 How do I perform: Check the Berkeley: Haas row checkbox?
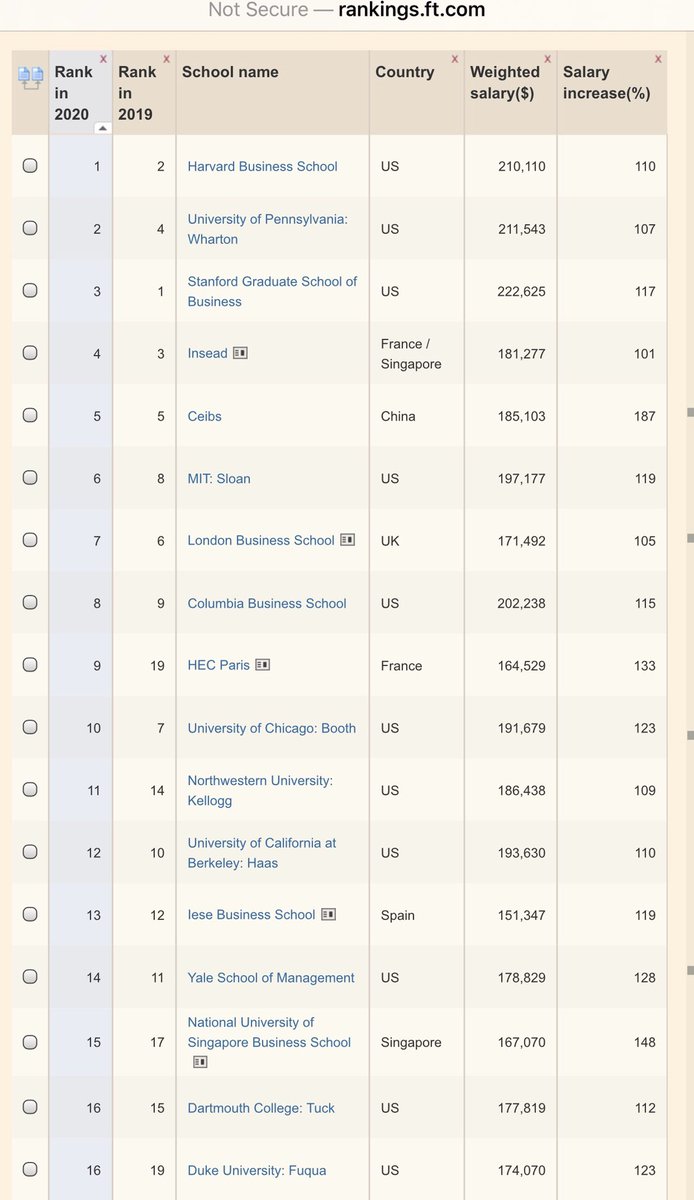[x=30, y=852]
